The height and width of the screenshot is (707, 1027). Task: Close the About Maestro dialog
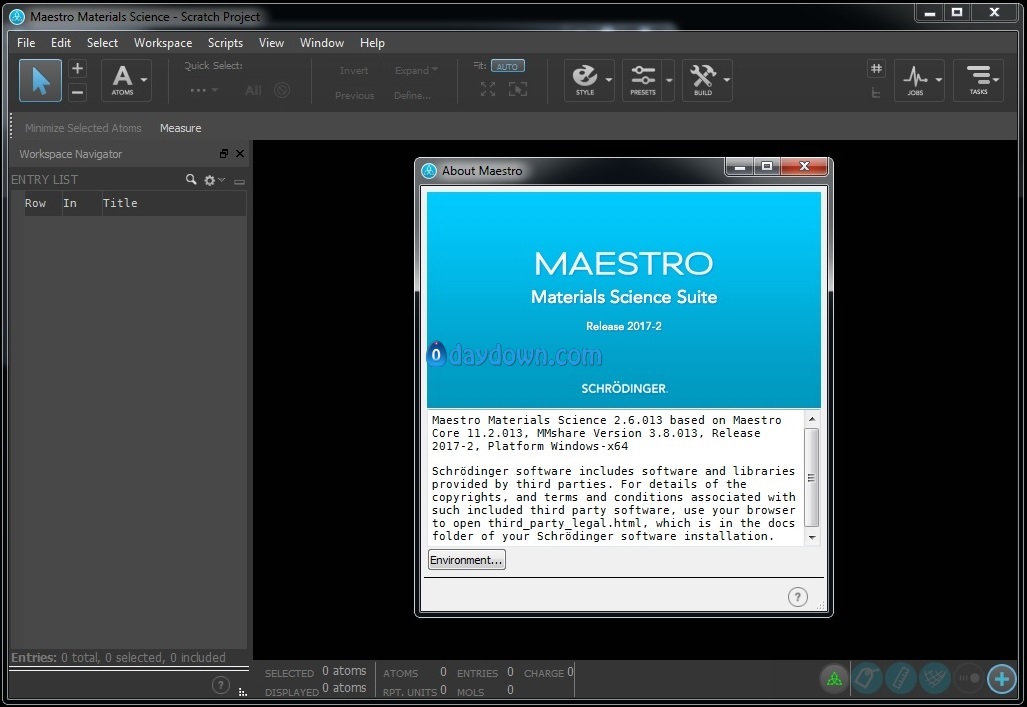pyautogui.click(x=804, y=166)
